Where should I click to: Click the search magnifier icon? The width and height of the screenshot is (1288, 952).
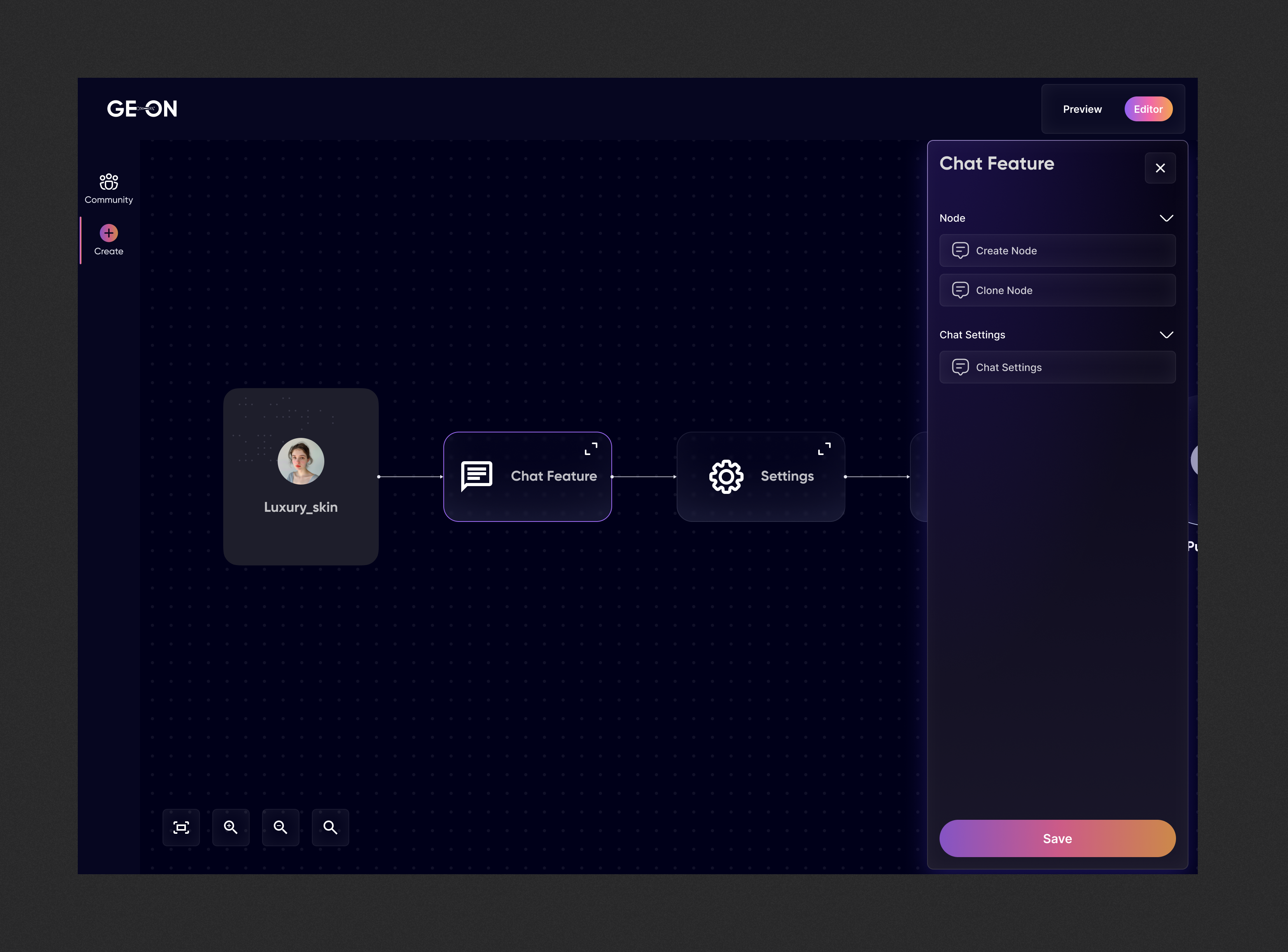[x=330, y=828]
